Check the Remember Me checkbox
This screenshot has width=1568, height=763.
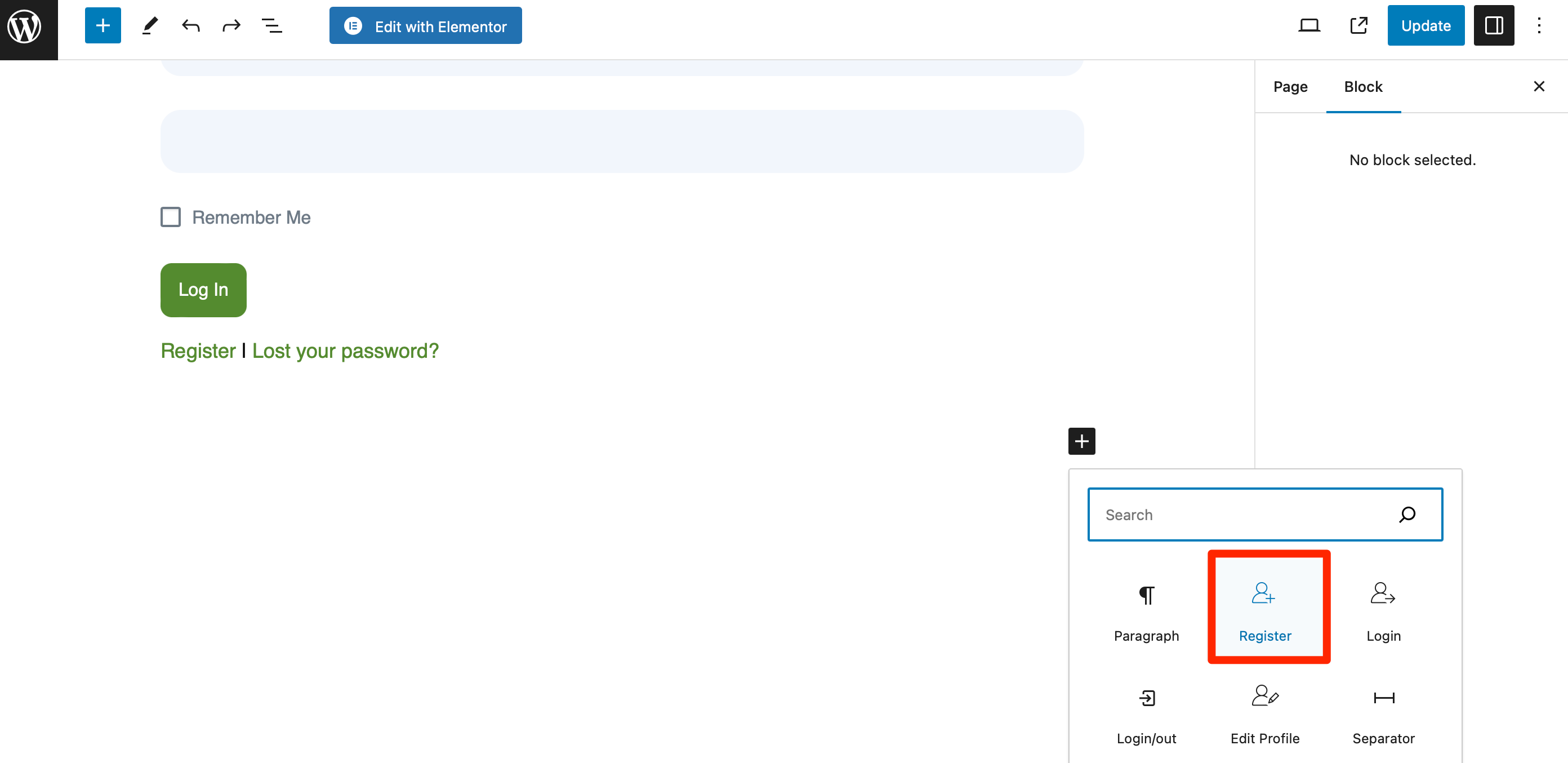(x=171, y=217)
